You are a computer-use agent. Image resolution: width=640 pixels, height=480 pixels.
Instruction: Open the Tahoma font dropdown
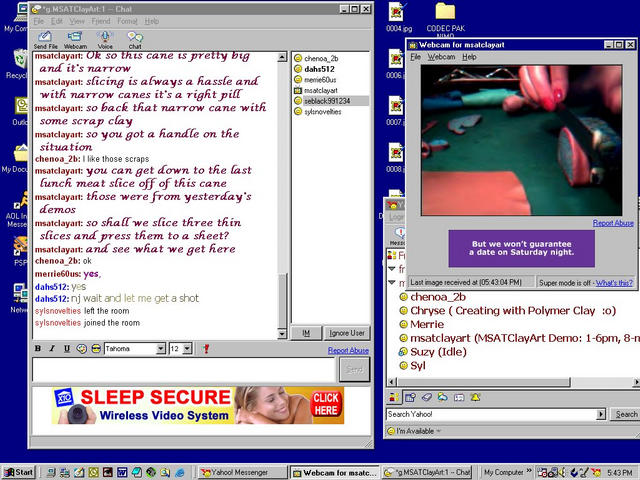pyautogui.click(x=161, y=349)
